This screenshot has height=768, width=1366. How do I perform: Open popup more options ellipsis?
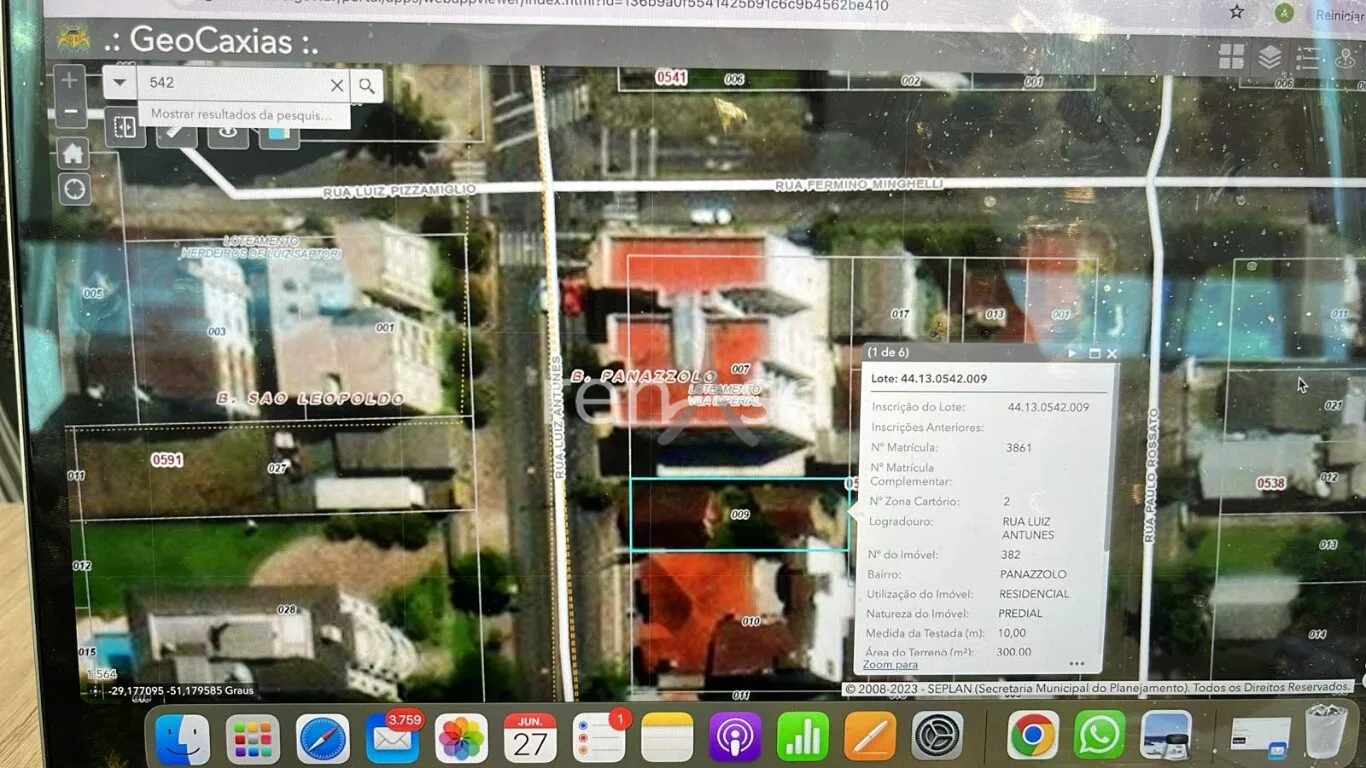pos(1076,663)
